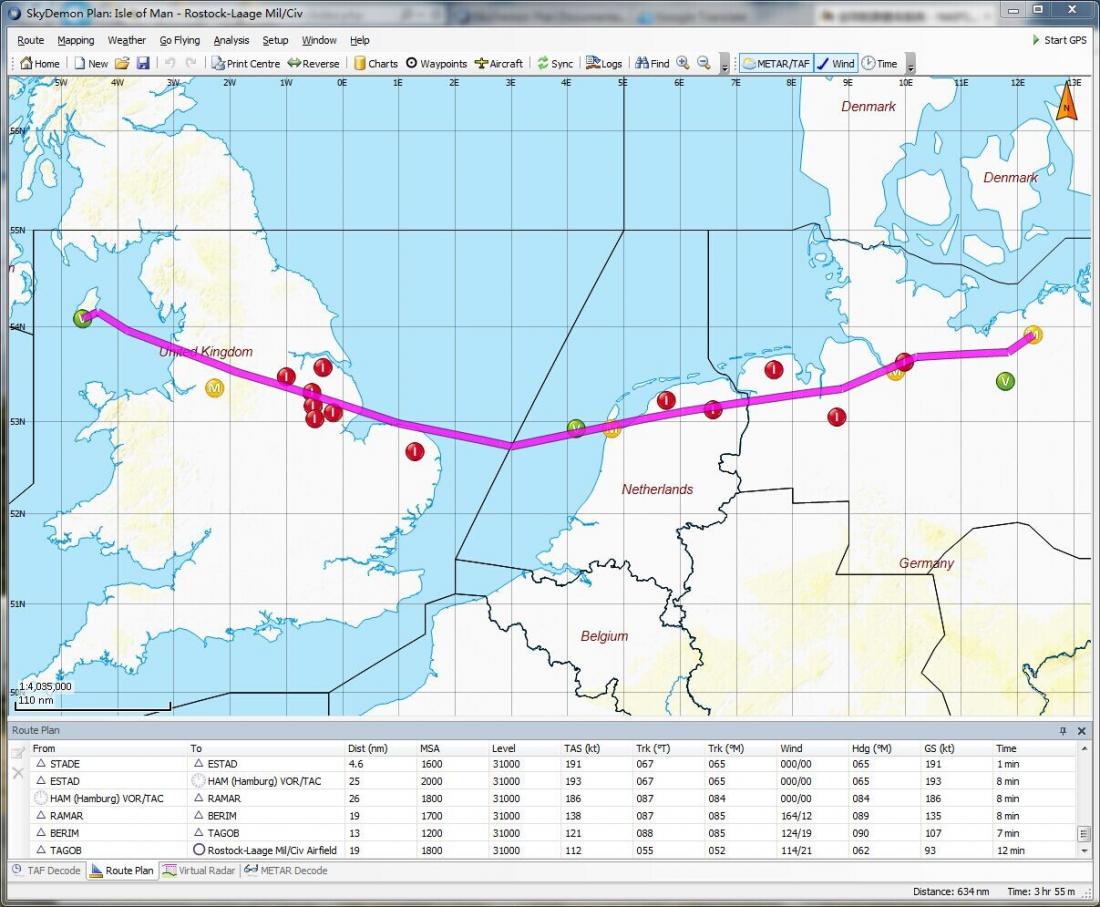1100x907 pixels.
Task: Open the Charts tool
Action: (375, 63)
